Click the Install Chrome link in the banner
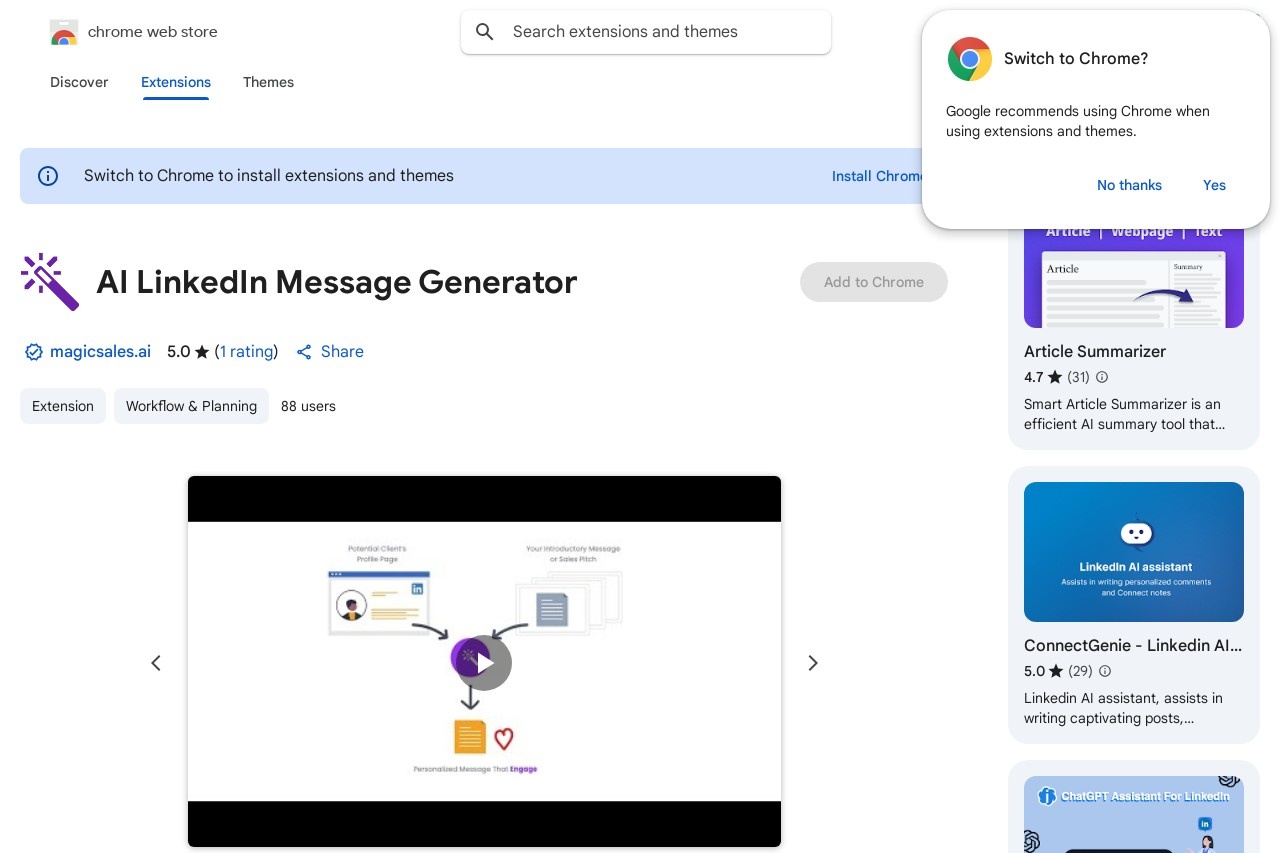1280x853 pixels. point(877,176)
